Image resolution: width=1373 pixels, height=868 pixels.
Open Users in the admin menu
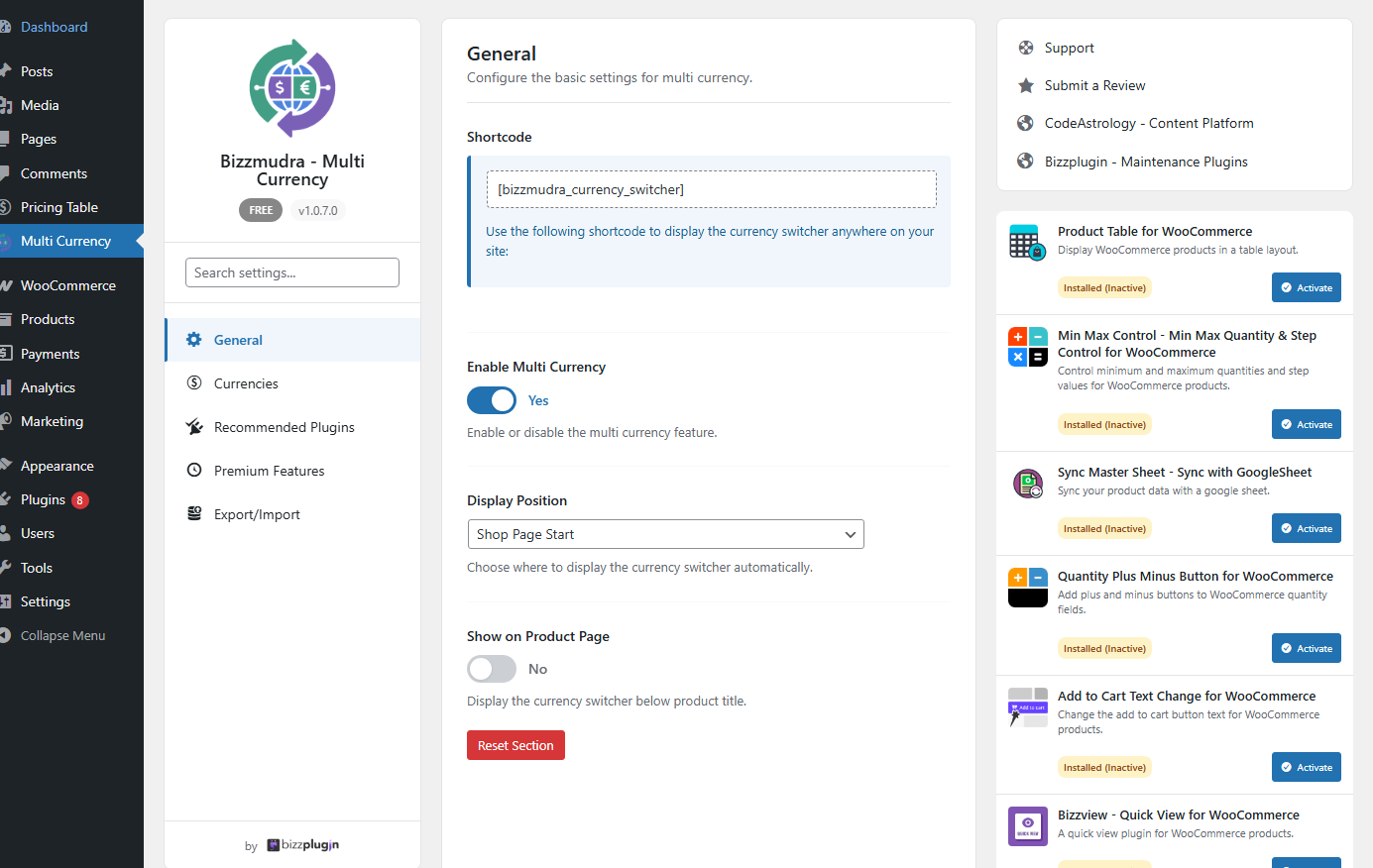pyautogui.click(x=71, y=533)
